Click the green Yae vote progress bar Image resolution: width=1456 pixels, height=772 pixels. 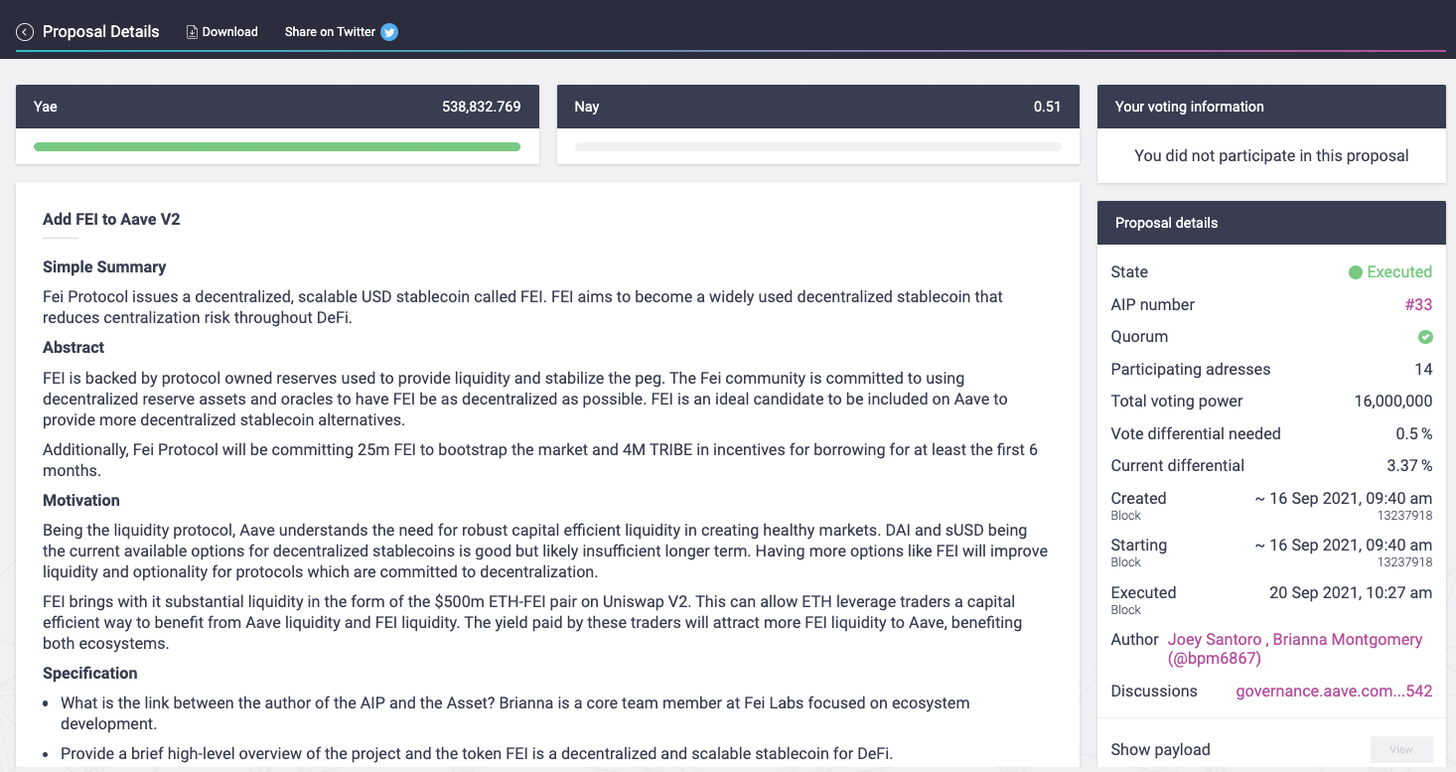coord(277,147)
